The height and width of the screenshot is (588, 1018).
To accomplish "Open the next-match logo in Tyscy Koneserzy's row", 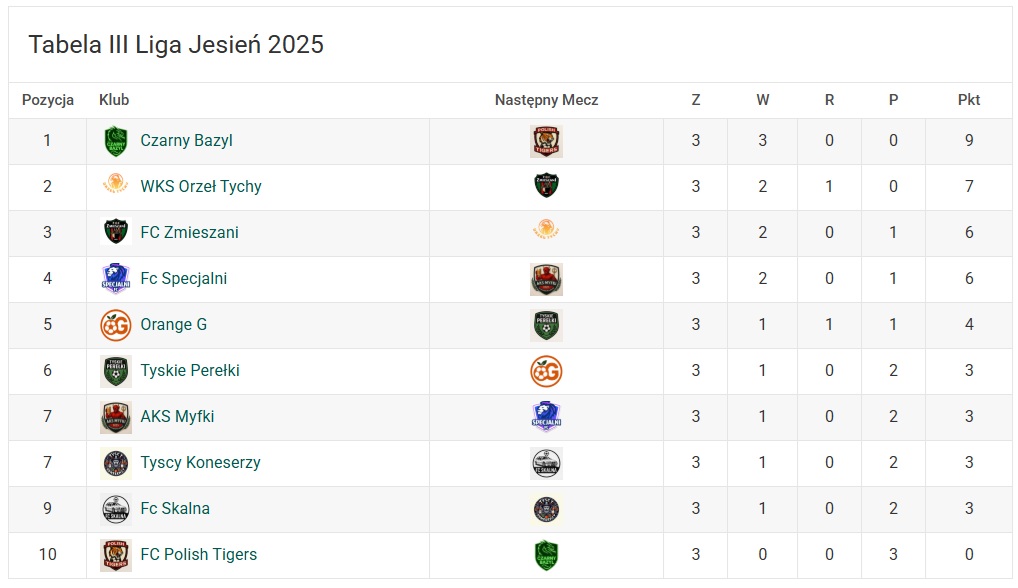I will [x=546, y=463].
